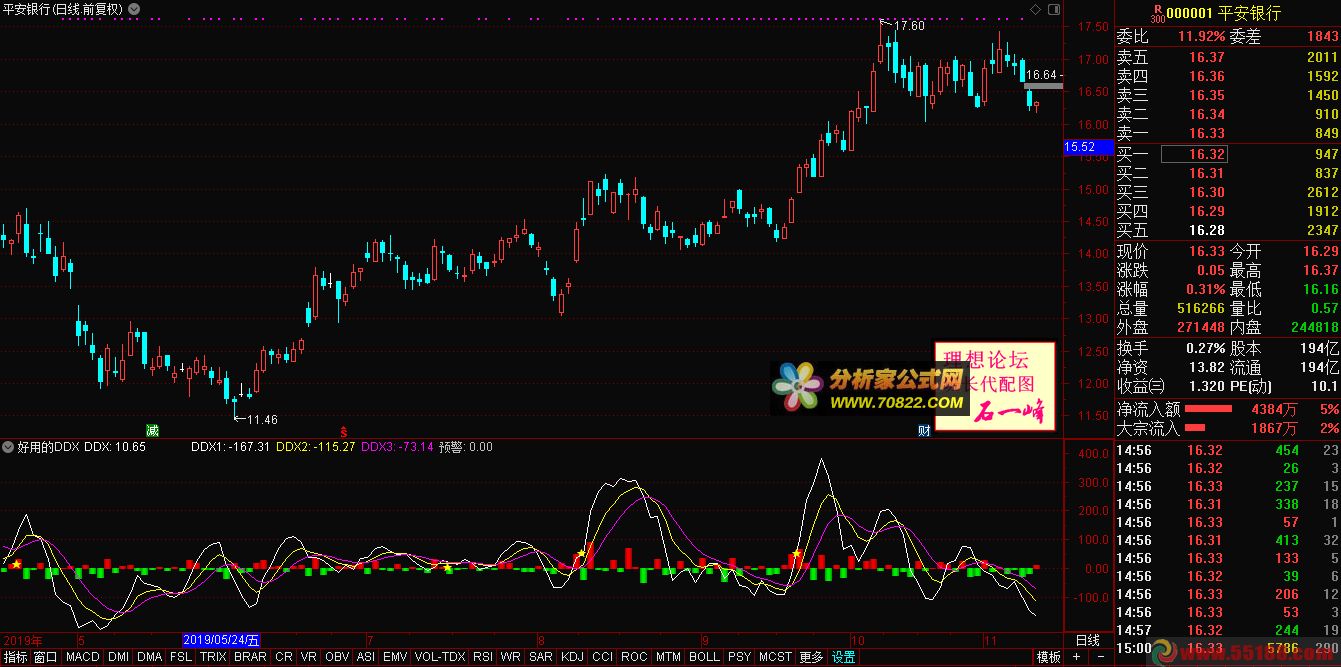This screenshot has height=667, width=1341.
Task: Click the chart title 平安银行(日线,前复权)
Action: 62,9
